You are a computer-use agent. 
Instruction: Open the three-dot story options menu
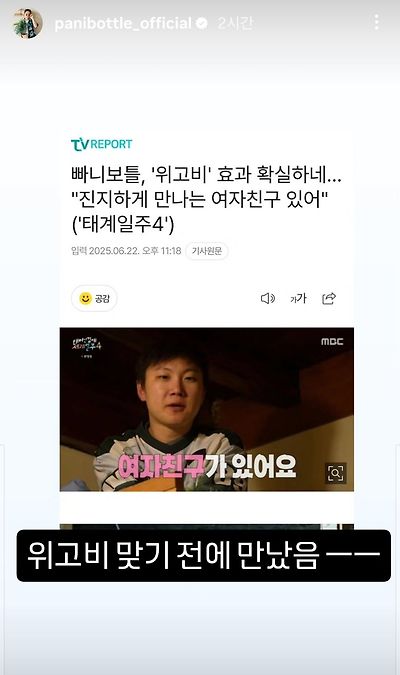(377, 22)
